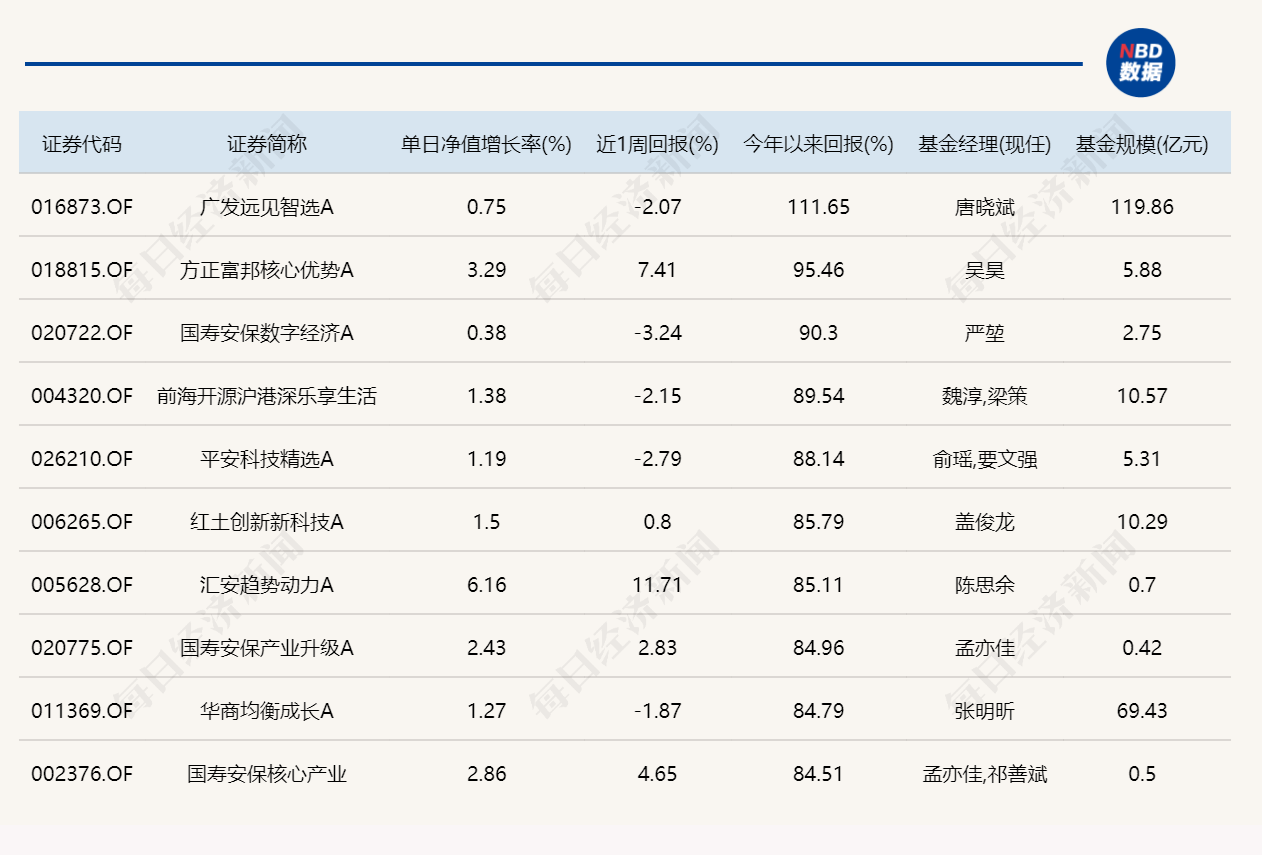
Task: Select fund size value 119.86
Action: (x=1142, y=207)
